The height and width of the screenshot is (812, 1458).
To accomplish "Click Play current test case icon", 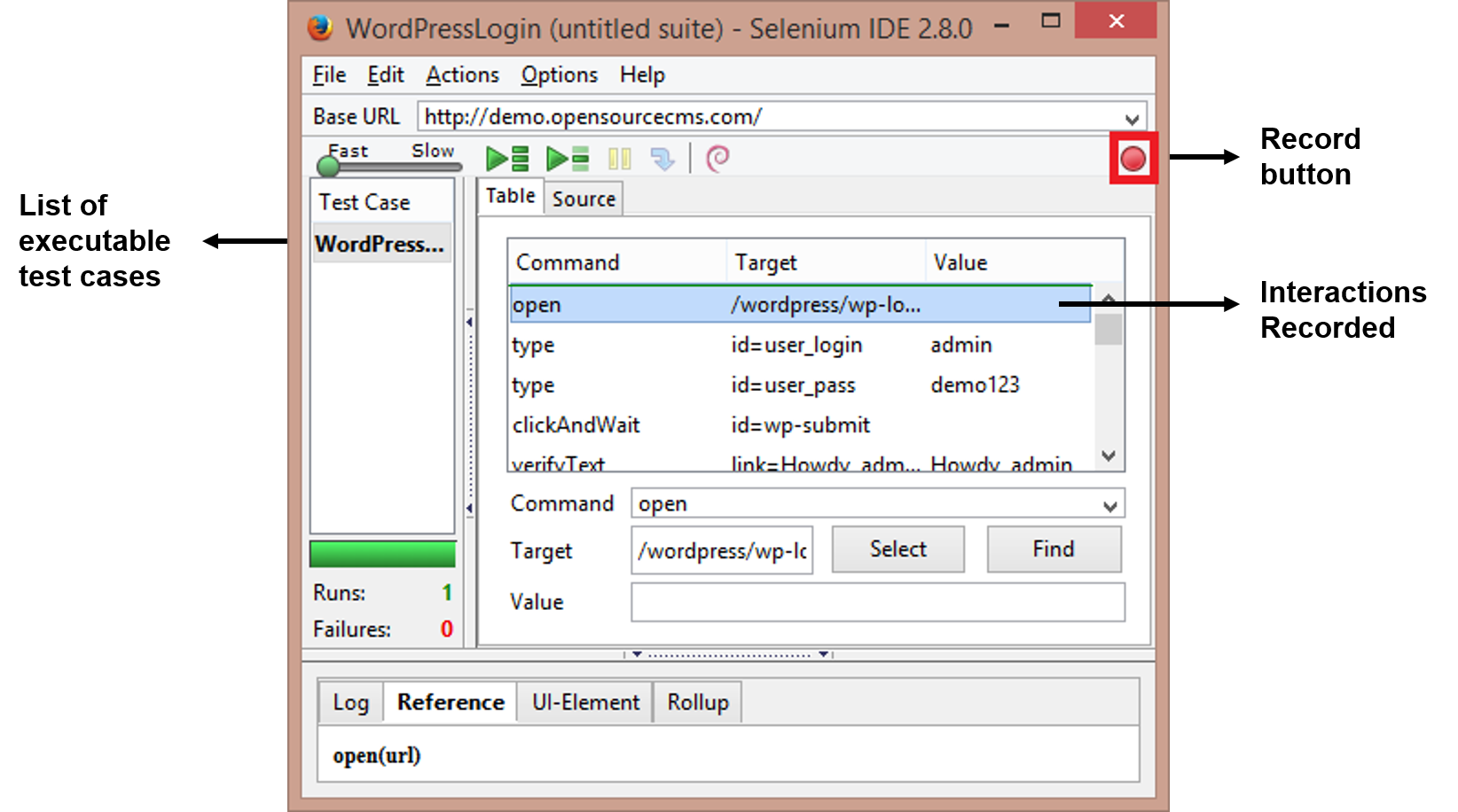I will 568,160.
